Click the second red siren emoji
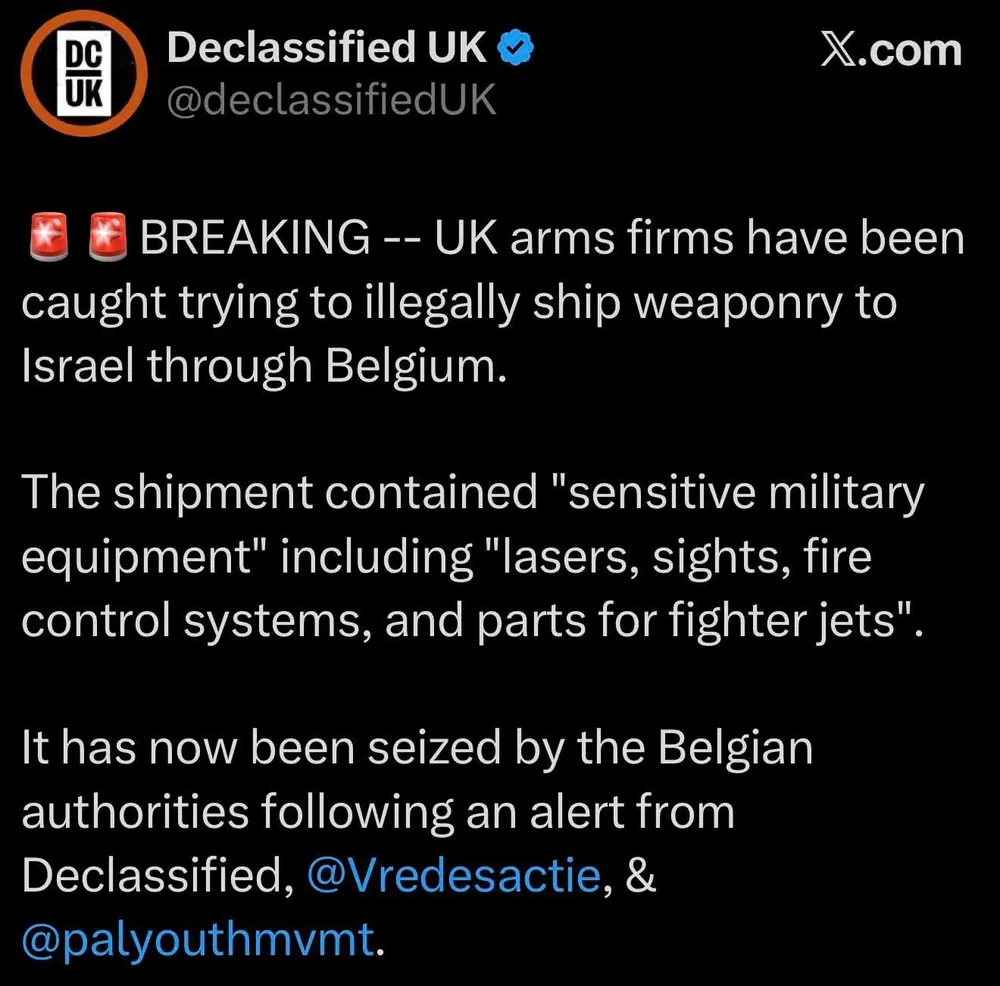The image size is (1000, 986). click(108, 238)
